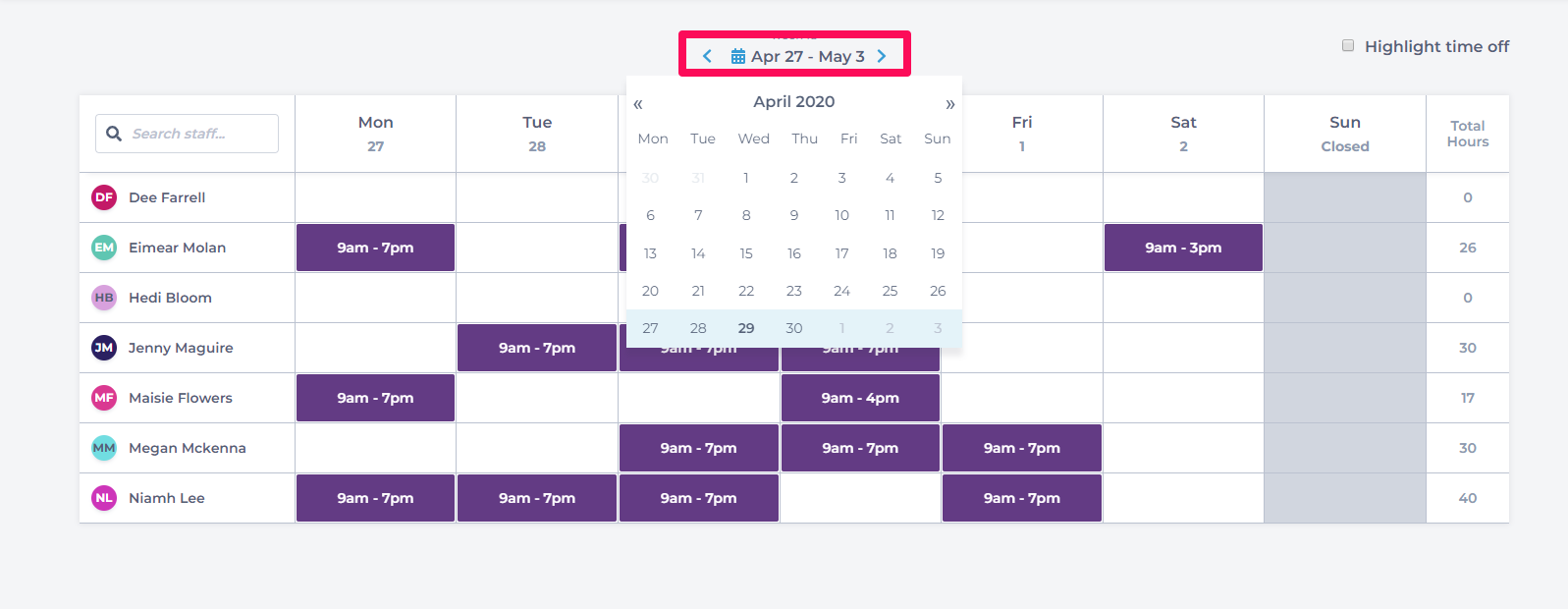Open Eimear Molan's Saturday 9am - 3pm shift
The image size is (1568, 609).
[1183, 248]
